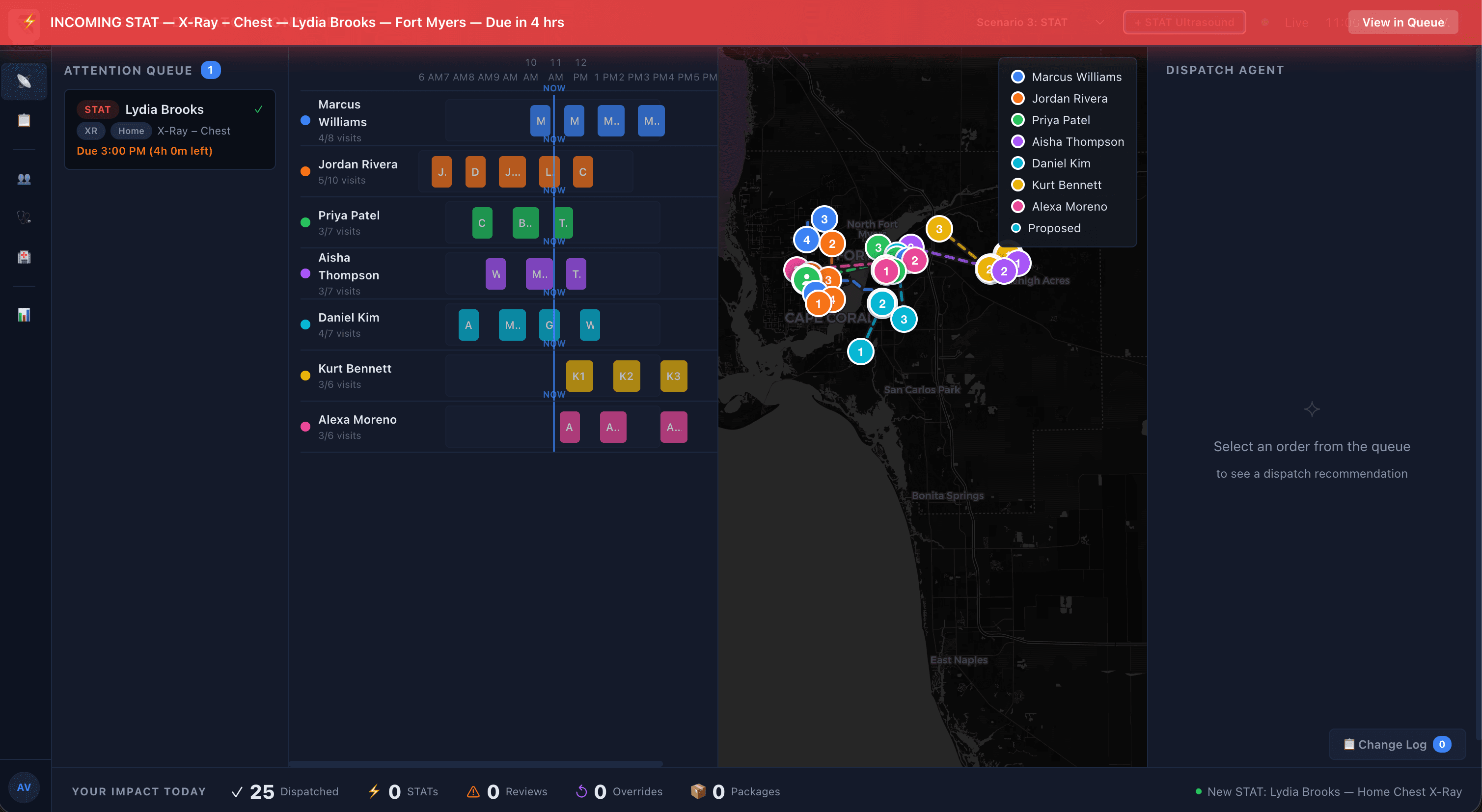Screen dimensions: 1482x812
Task: Open the hospital facilities icon
Action: (24, 256)
